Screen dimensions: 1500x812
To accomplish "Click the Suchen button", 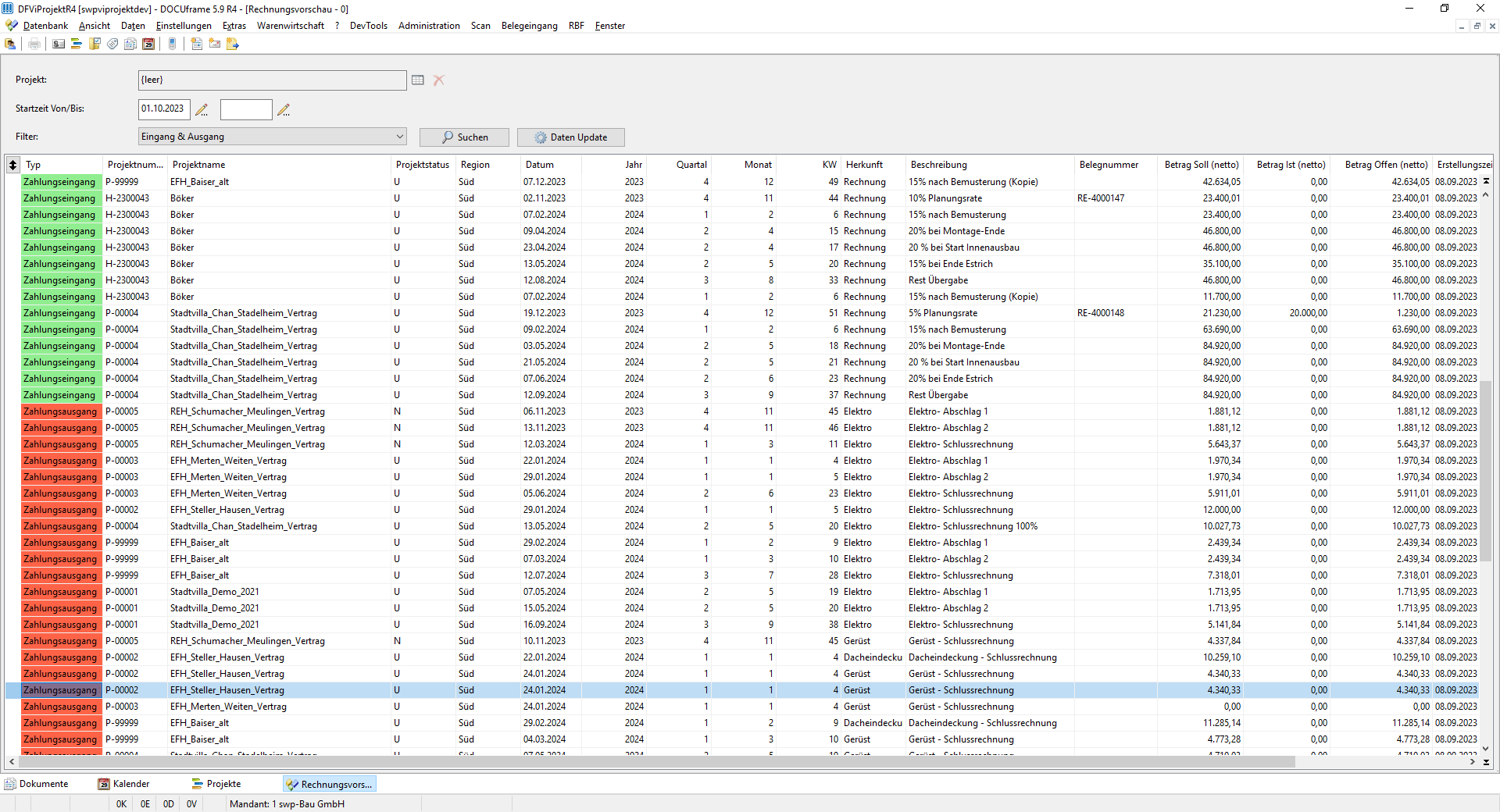I will point(464,137).
